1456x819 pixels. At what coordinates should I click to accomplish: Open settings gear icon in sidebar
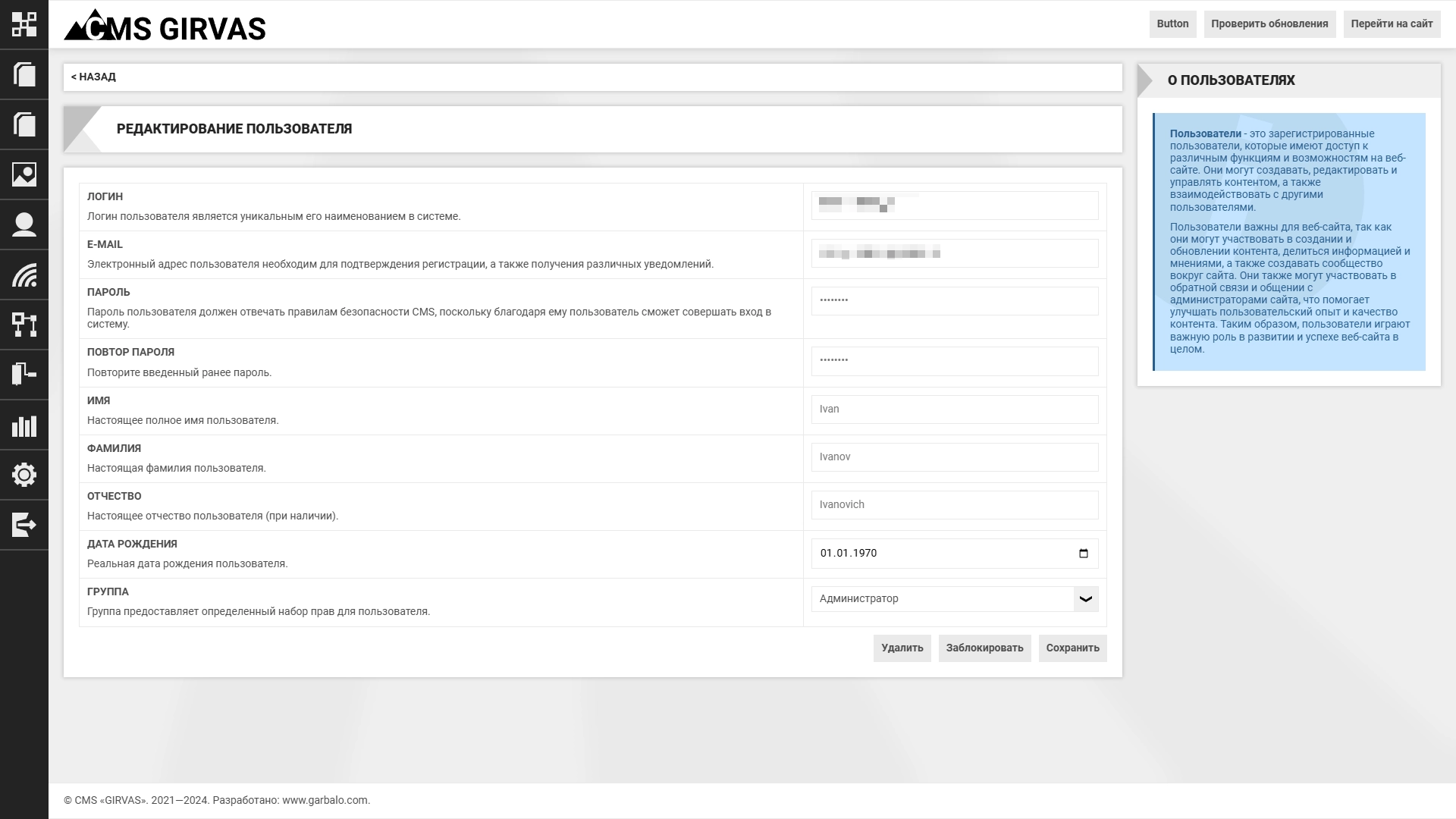click(x=24, y=475)
